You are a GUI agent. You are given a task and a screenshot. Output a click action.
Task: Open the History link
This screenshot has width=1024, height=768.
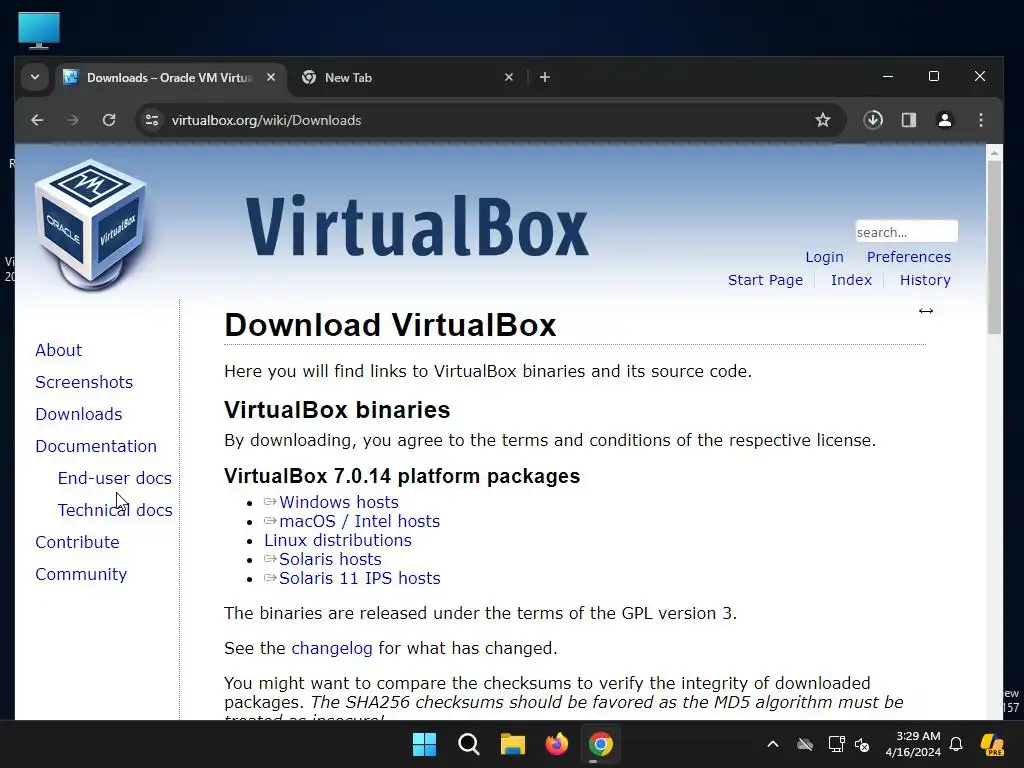[x=925, y=280]
